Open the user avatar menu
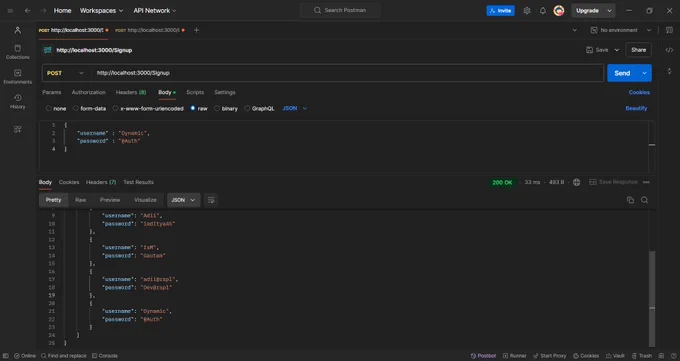Screen dimensions: 680x361 [559, 10]
